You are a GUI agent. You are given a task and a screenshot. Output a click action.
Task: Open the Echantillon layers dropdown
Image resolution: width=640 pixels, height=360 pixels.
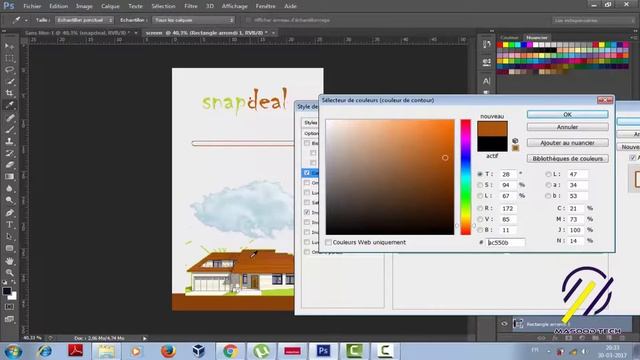(194, 20)
